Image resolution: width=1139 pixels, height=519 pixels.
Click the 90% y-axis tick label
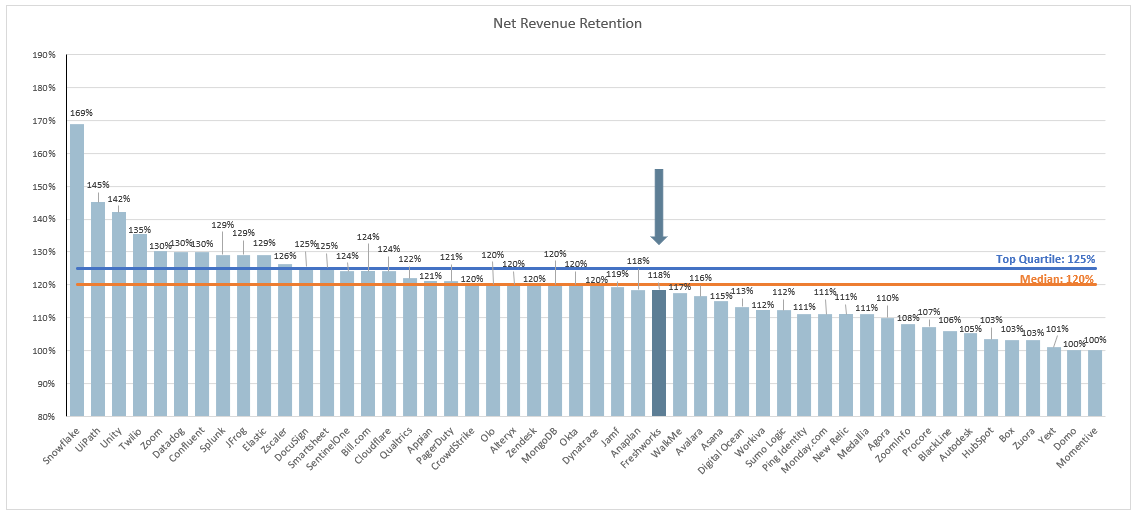coord(48,384)
